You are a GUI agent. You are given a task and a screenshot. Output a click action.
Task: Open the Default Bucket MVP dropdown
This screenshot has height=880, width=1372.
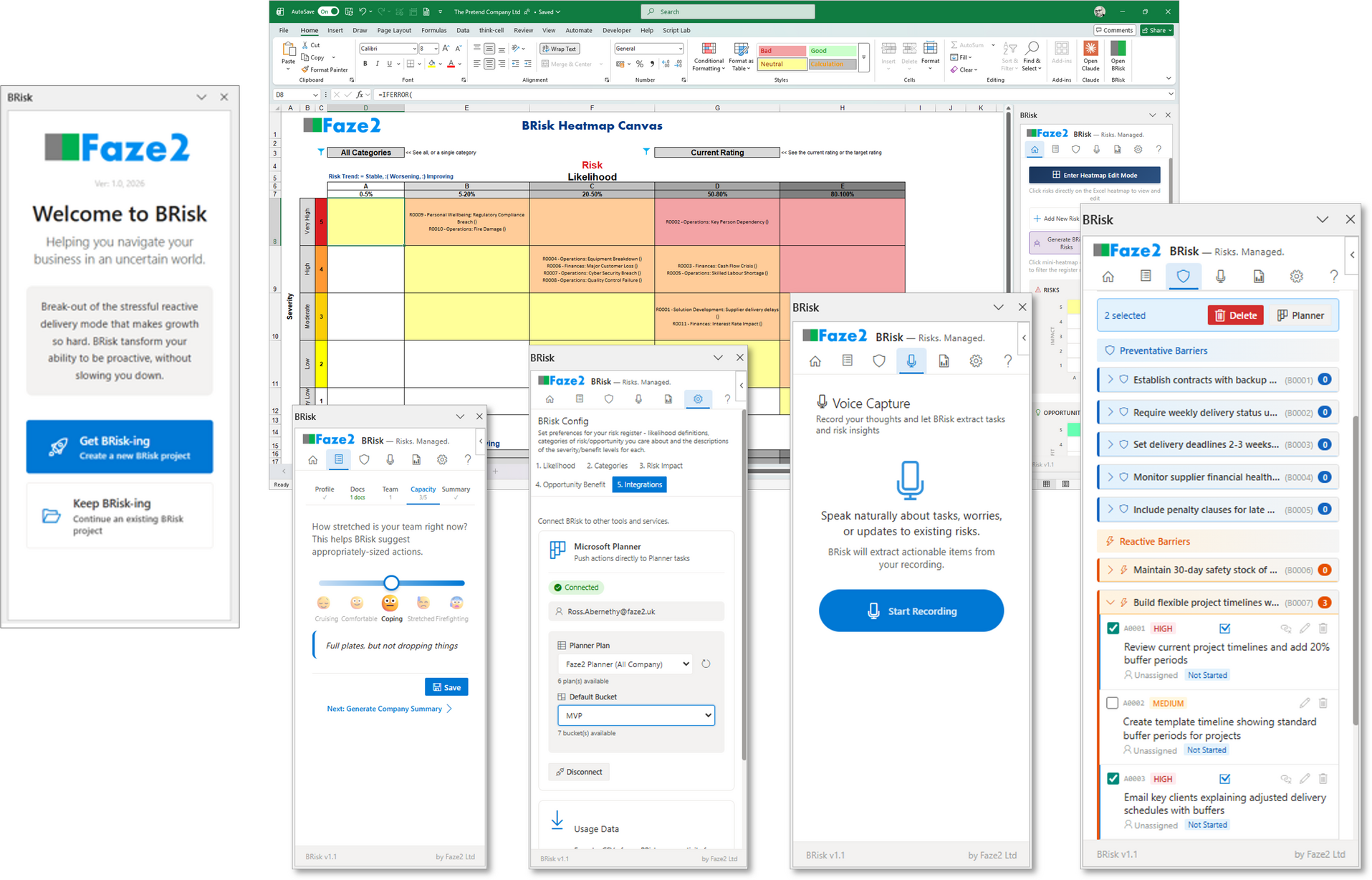click(635, 715)
